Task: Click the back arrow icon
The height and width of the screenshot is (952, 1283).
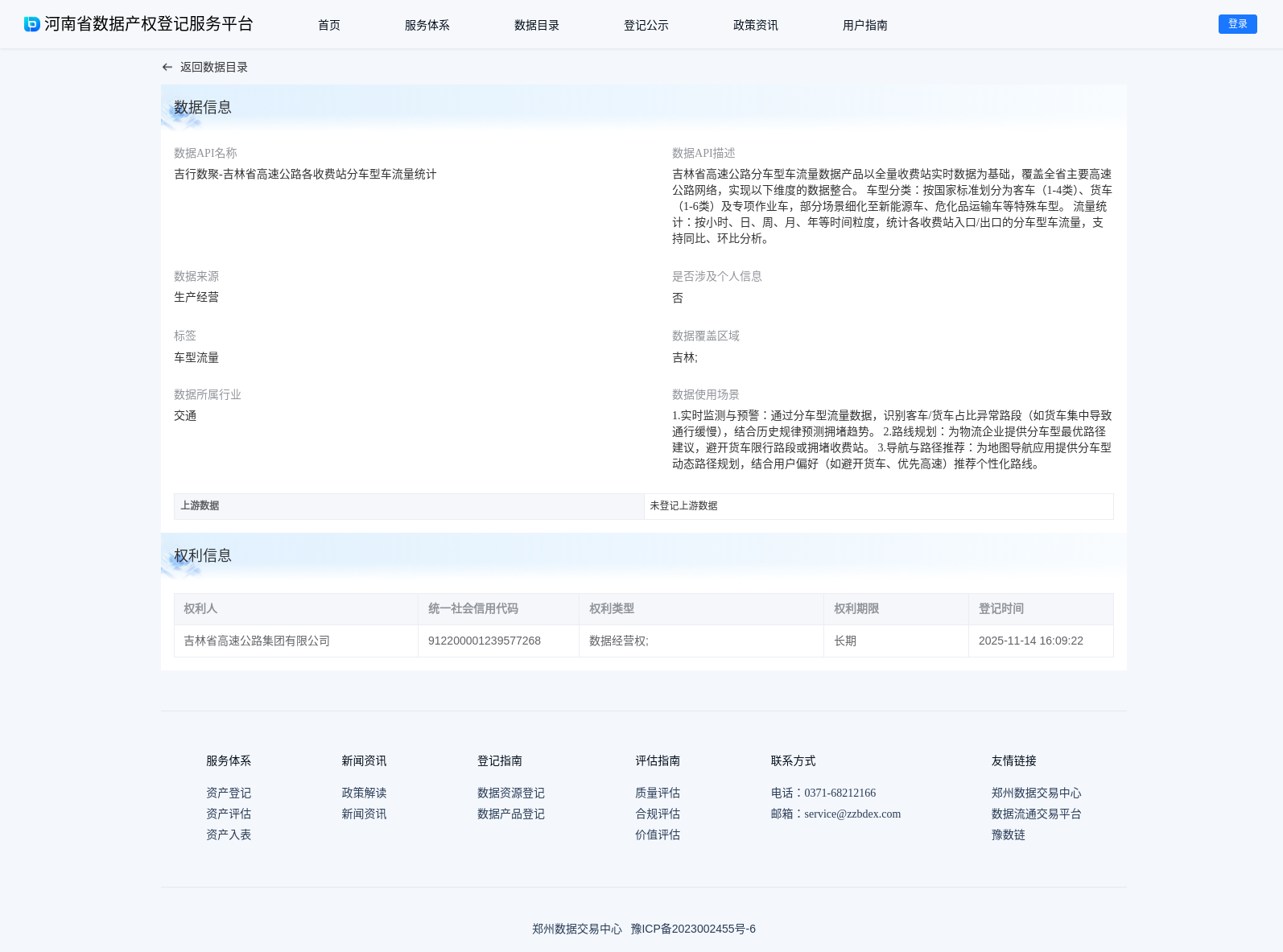Action: pyautogui.click(x=167, y=68)
